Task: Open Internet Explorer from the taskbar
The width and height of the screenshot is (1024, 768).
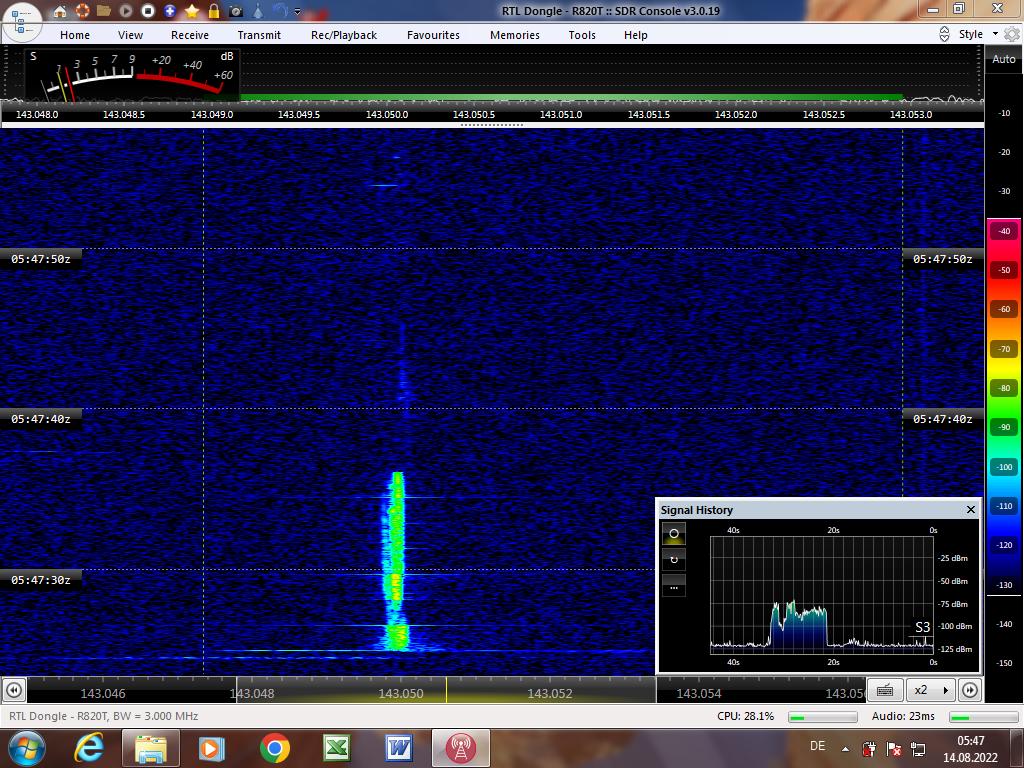Action: point(89,748)
